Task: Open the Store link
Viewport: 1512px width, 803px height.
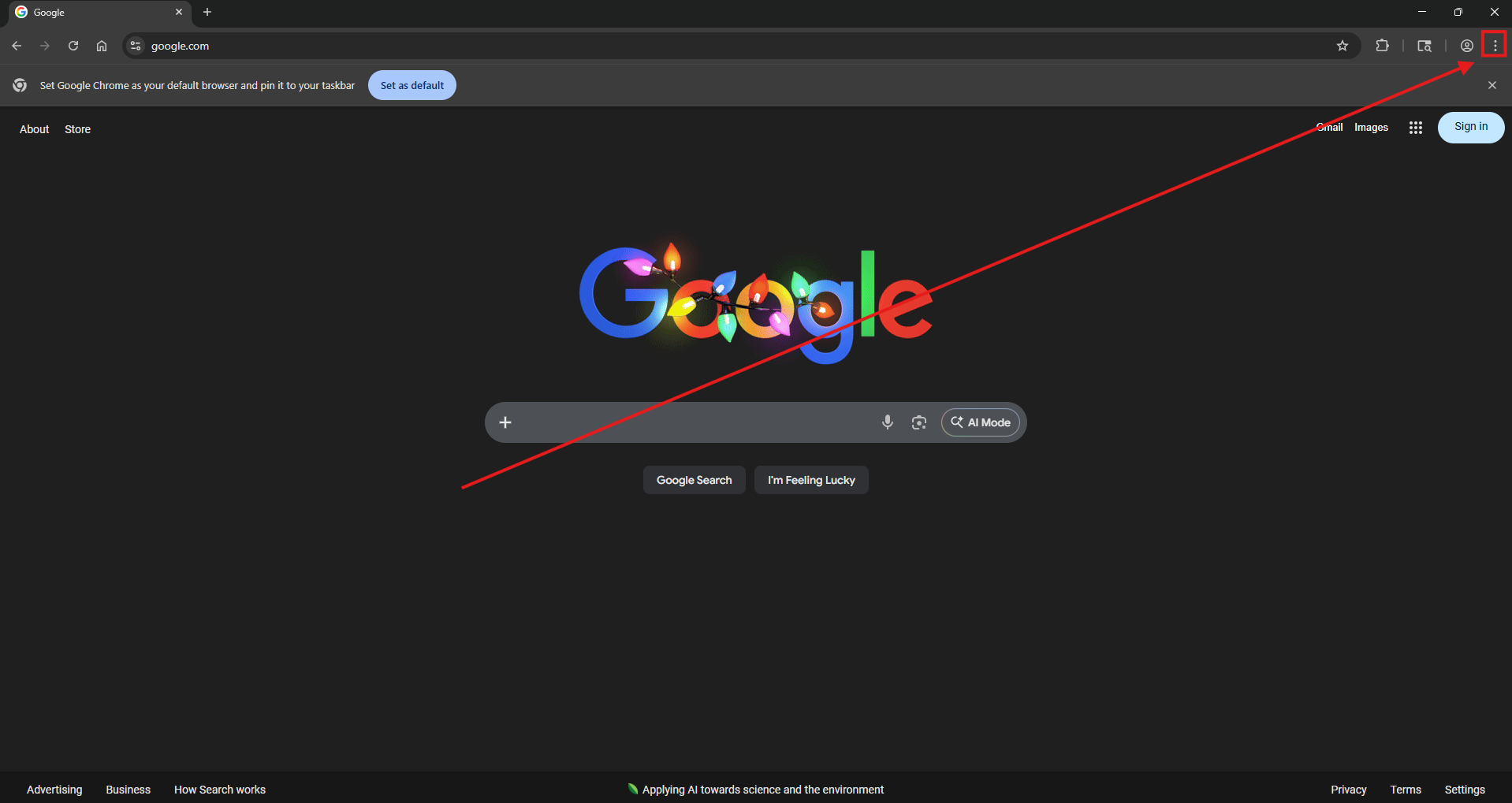Action: [77, 129]
